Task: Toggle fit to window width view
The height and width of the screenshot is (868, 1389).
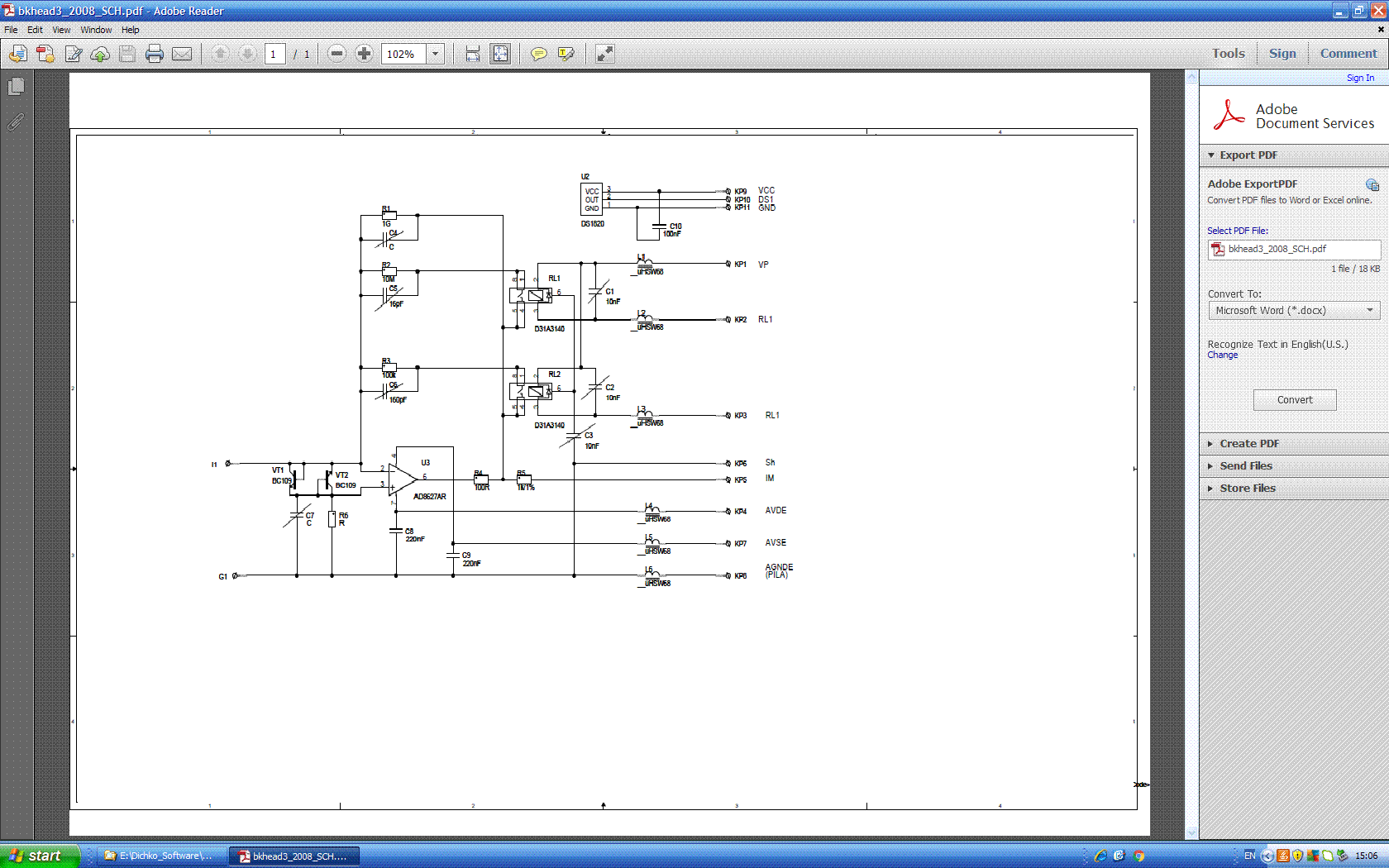Action: pos(472,55)
